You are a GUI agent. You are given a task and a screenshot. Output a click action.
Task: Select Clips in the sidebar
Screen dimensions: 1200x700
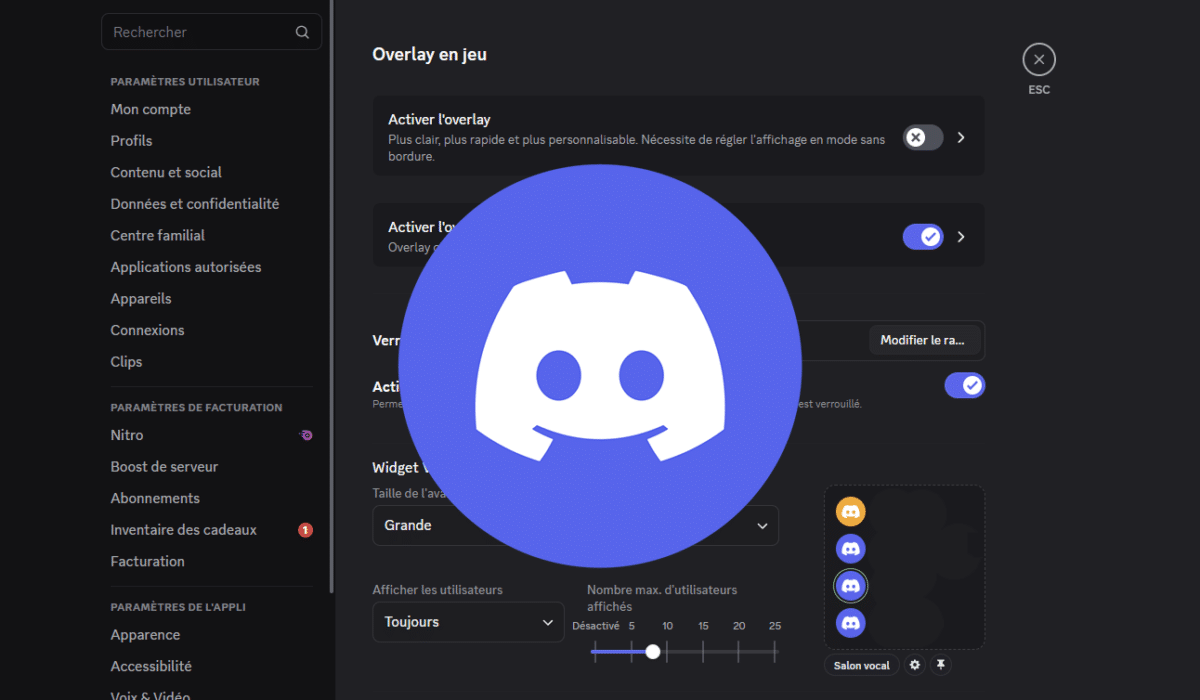(126, 361)
